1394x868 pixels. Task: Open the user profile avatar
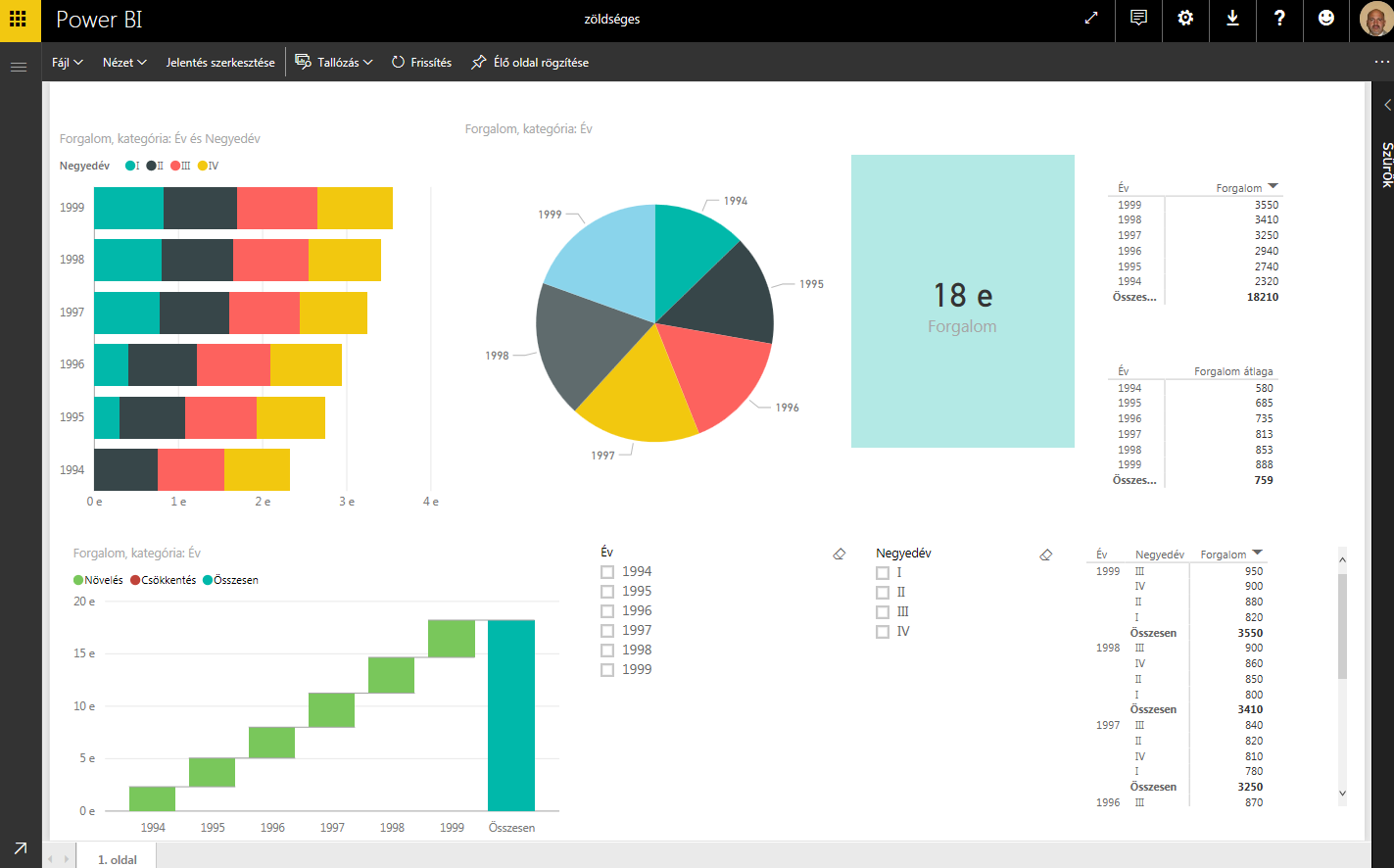click(x=1375, y=19)
